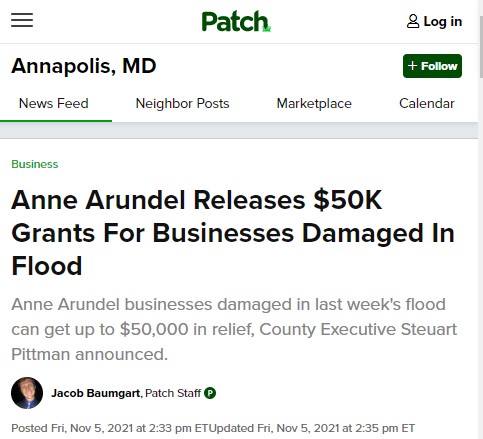Open the Business category link
Image resolution: width=483 pixels, height=439 pixels.
pyautogui.click(x=35, y=164)
